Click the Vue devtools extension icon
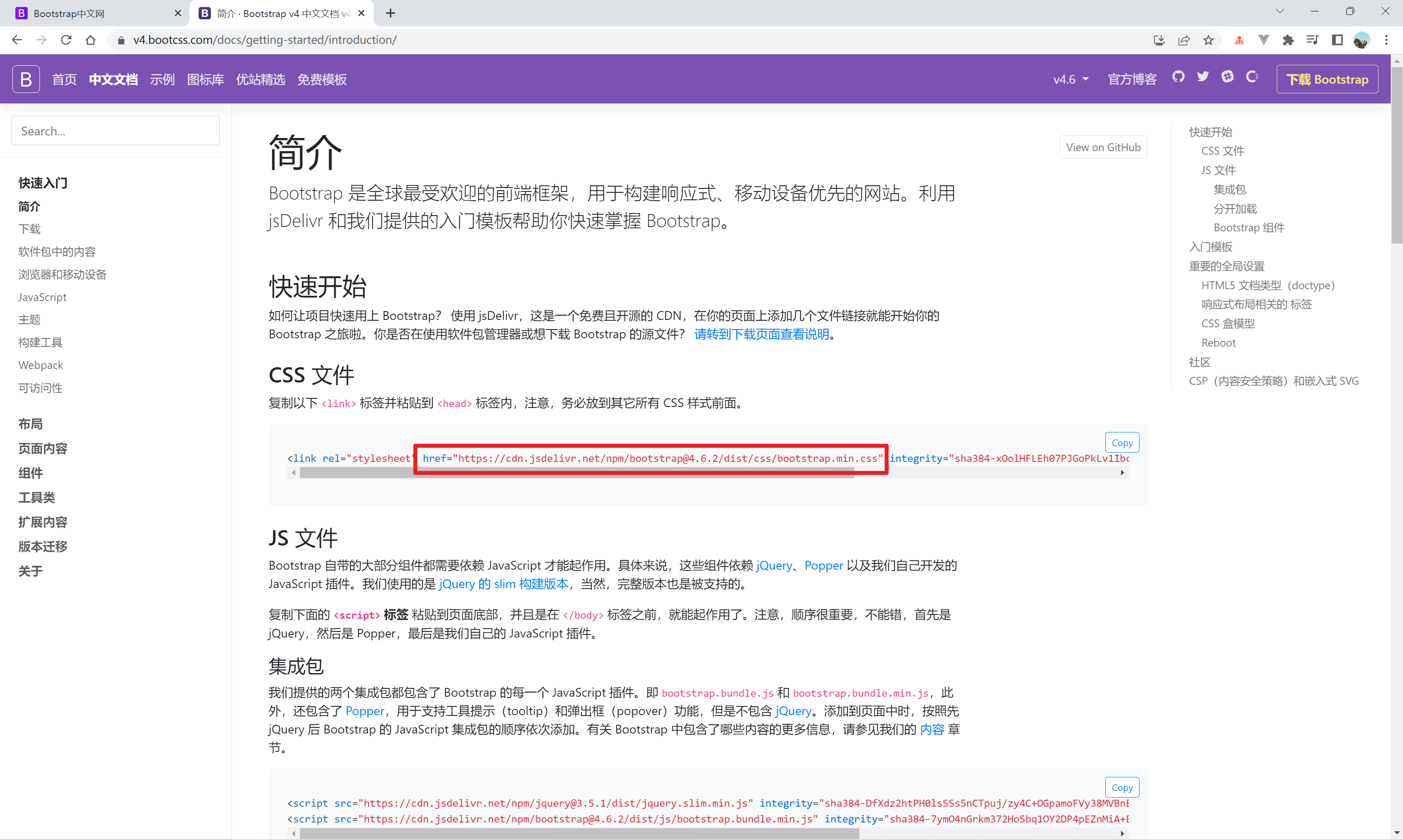This screenshot has width=1403, height=840. tap(1263, 39)
